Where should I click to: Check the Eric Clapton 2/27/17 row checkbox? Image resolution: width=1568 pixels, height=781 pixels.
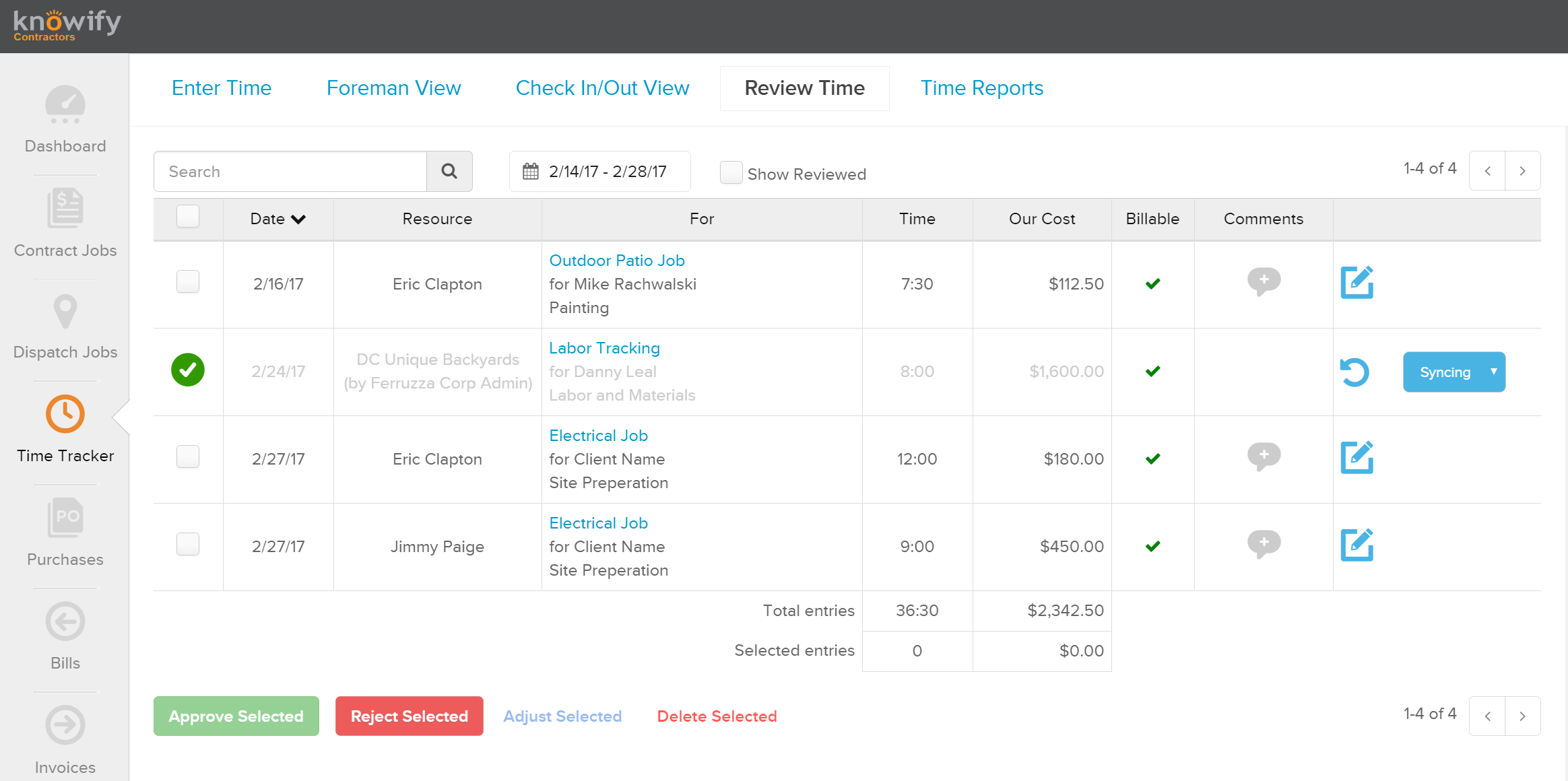pyautogui.click(x=188, y=456)
